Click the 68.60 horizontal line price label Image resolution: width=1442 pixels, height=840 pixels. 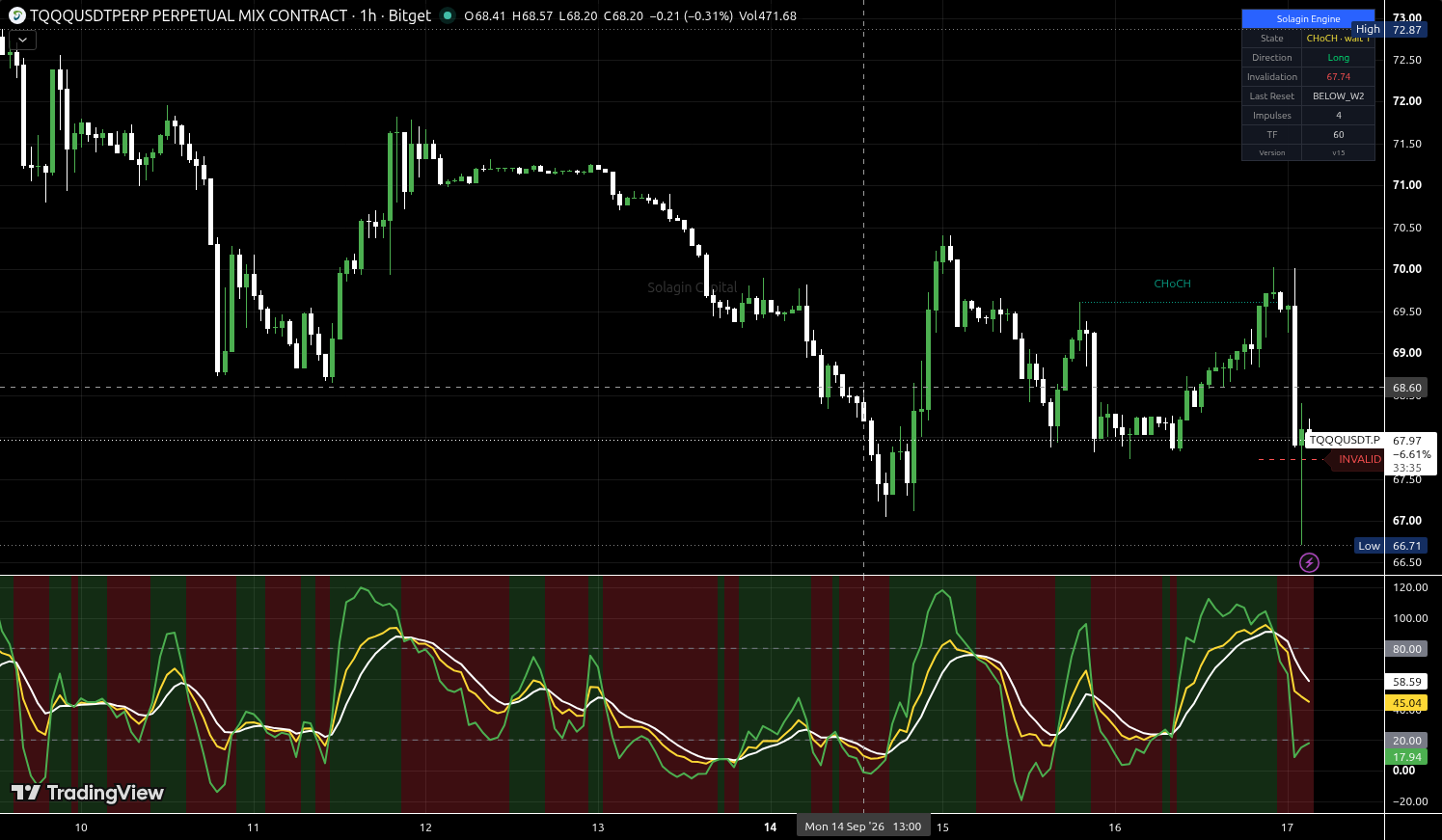pos(1406,388)
